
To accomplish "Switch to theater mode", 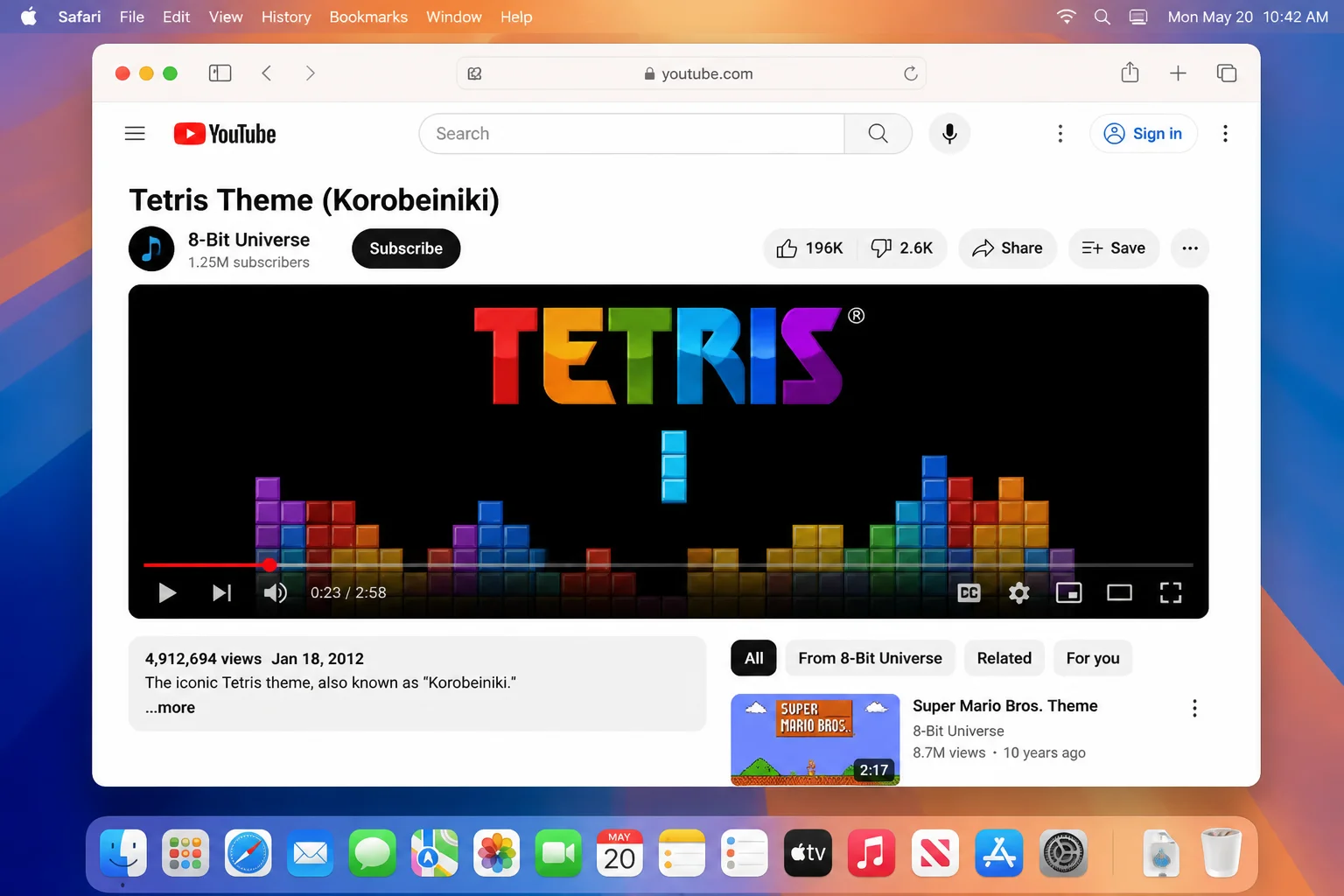I will 1119,593.
